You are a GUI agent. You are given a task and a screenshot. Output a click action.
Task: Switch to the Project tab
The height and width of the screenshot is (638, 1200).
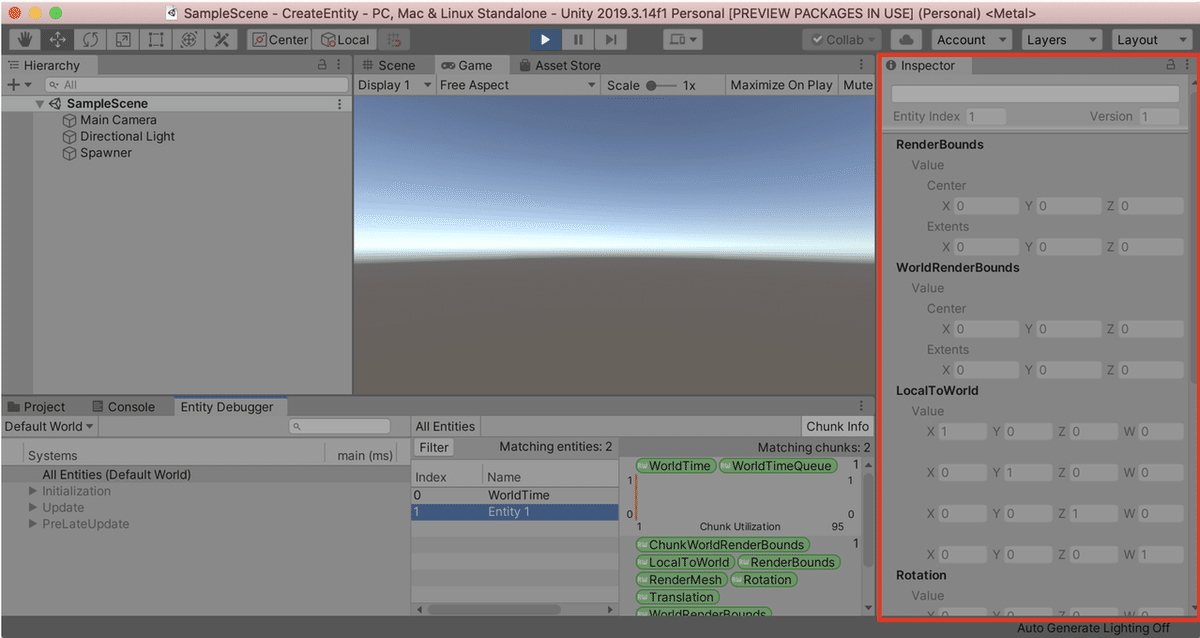(36, 407)
